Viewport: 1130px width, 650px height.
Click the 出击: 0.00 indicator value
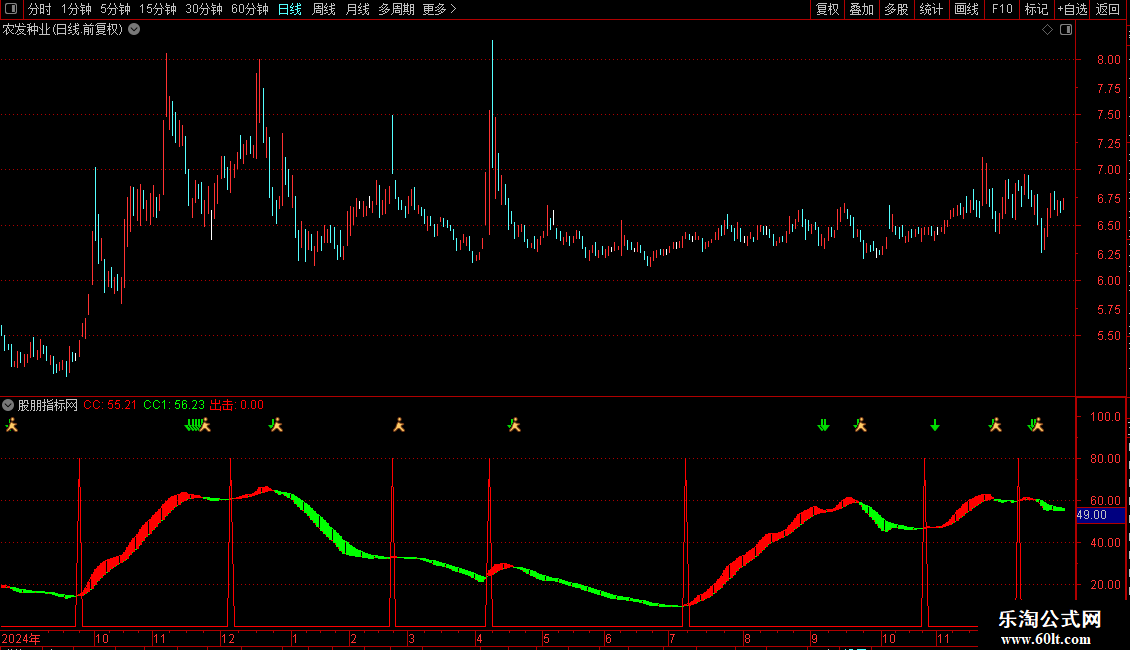point(237,405)
